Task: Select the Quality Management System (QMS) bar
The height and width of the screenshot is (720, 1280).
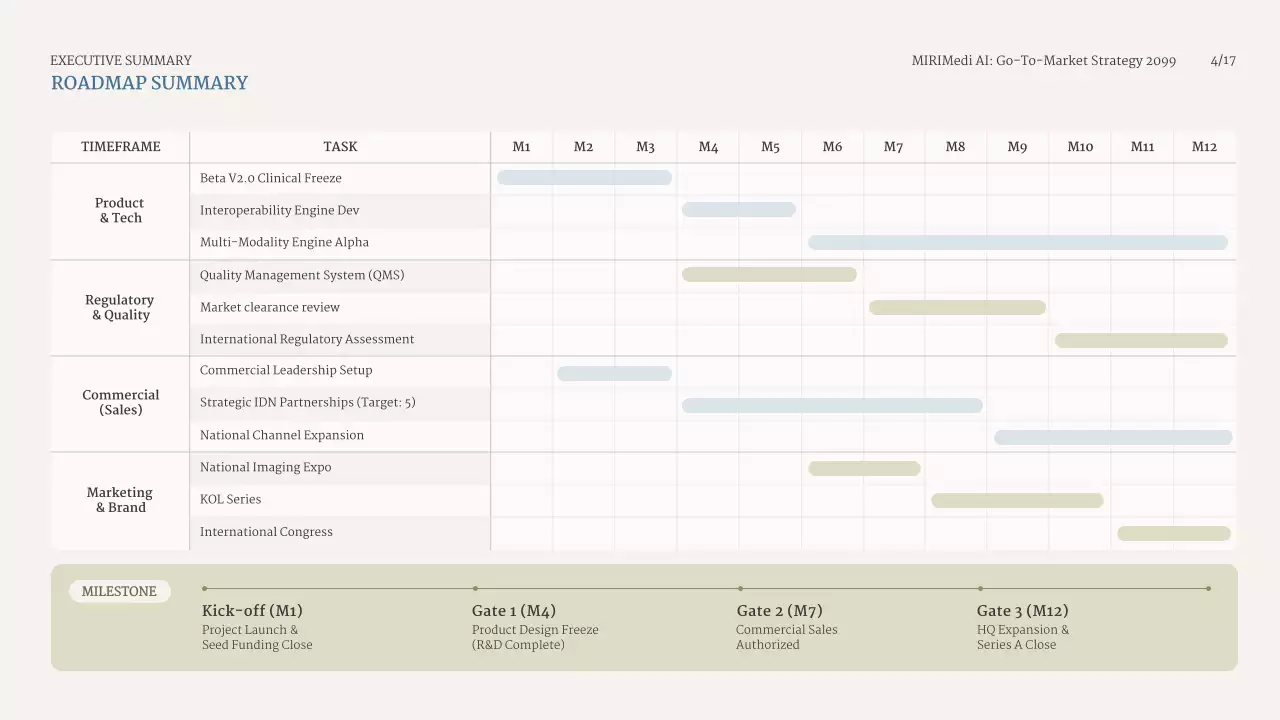Action: tap(769, 275)
